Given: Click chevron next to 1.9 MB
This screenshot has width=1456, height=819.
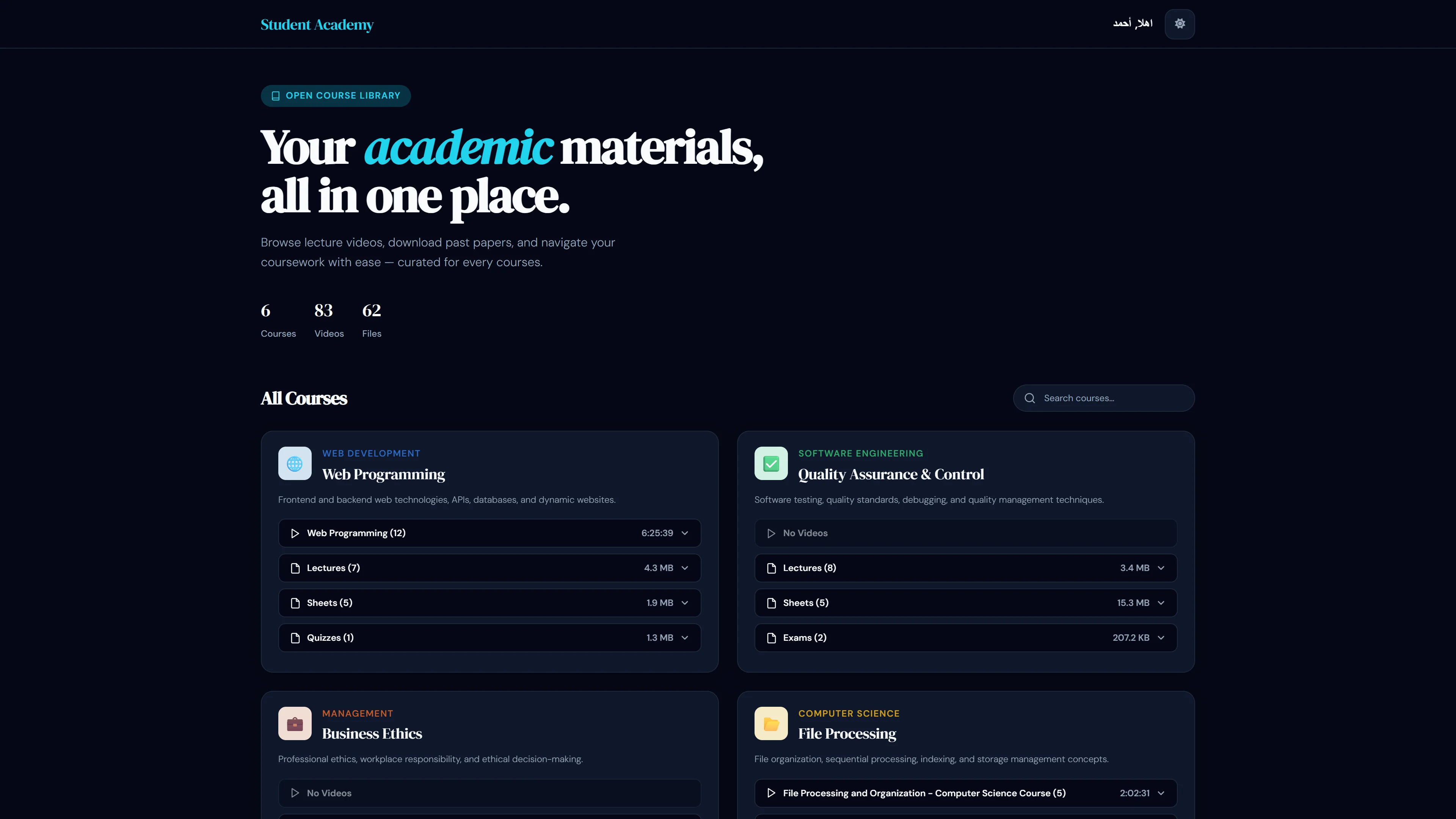Looking at the screenshot, I should [x=684, y=603].
